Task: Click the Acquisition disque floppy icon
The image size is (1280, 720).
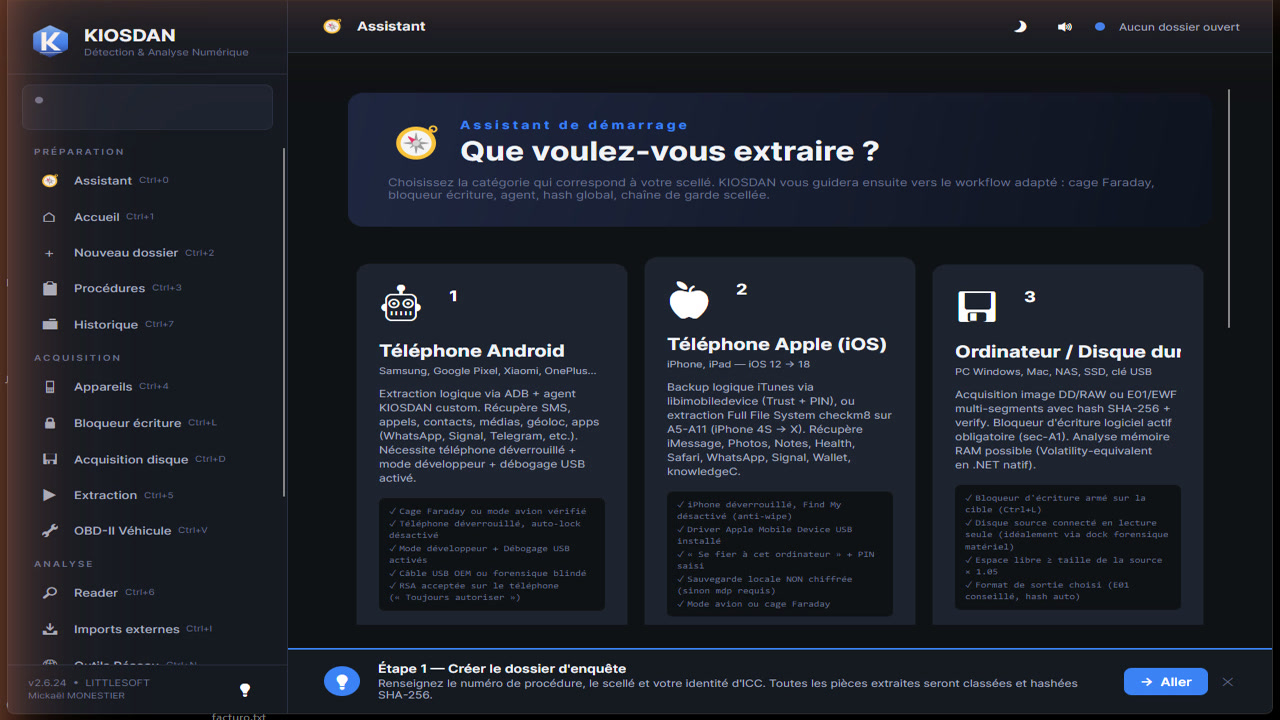Action: [x=50, y=459]
